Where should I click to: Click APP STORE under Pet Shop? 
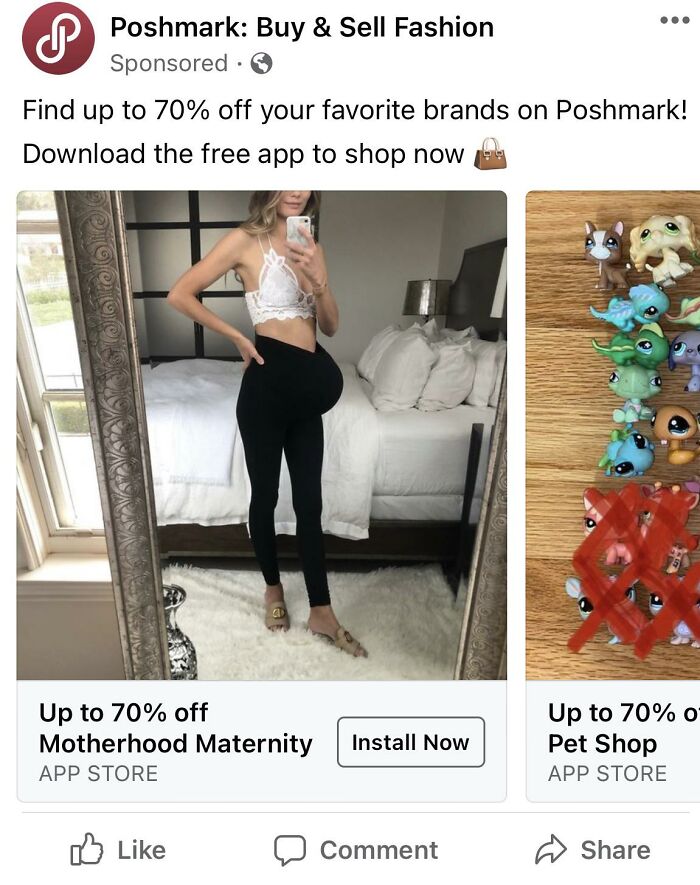point(607,773)
